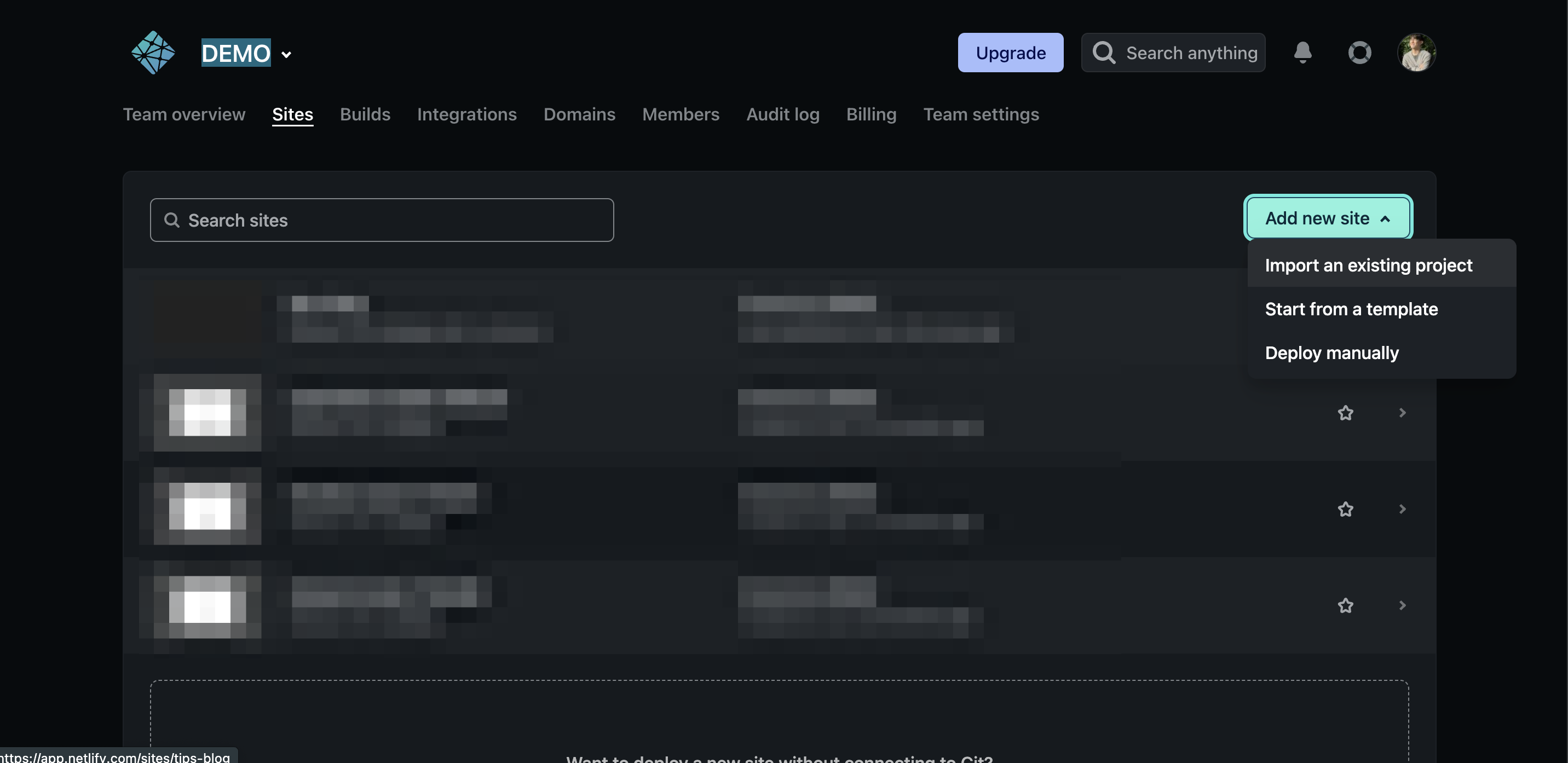
Task: Focus the Search anything field
Action: 1173,53
